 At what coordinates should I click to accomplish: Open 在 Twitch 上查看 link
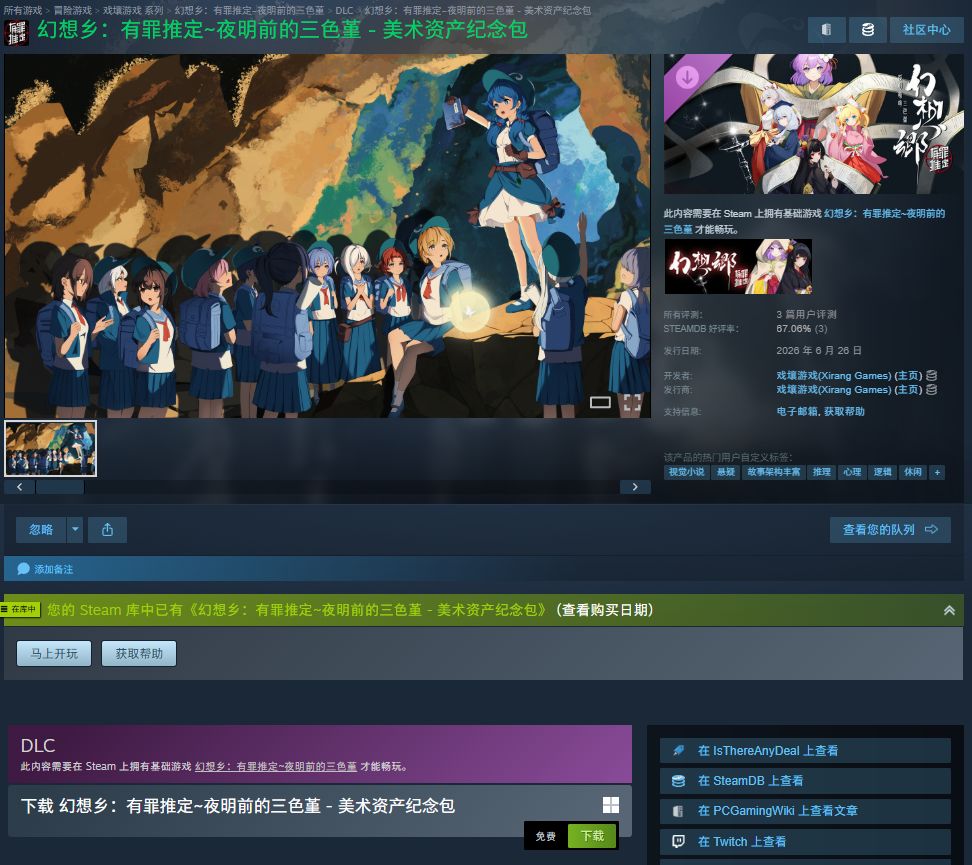click(x=805, y=841)
